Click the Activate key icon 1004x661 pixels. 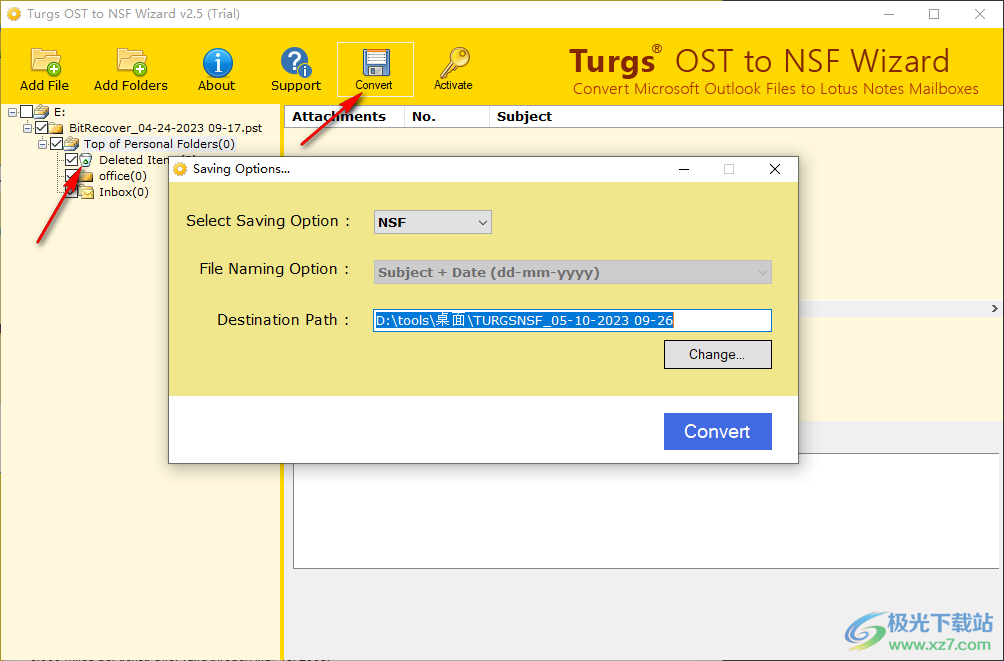coord(453,69)
